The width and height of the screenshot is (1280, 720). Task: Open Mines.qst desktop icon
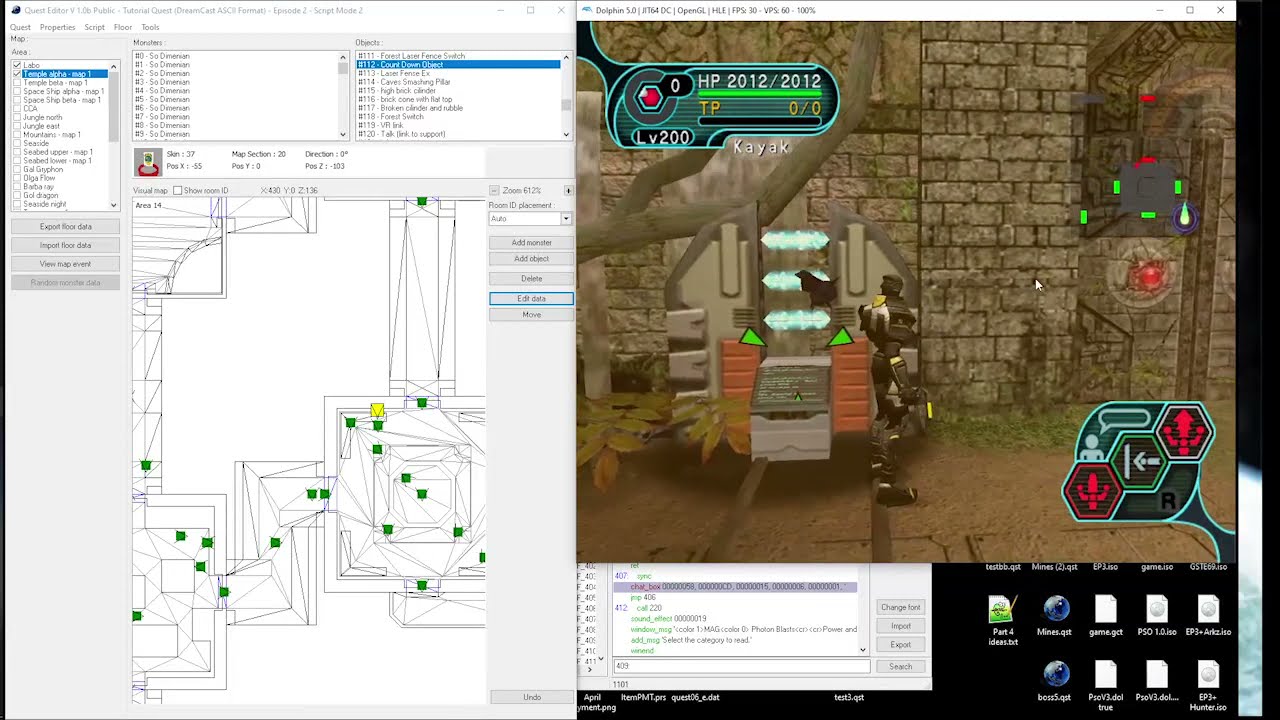pyautogui.click(x=1054, y=616)
